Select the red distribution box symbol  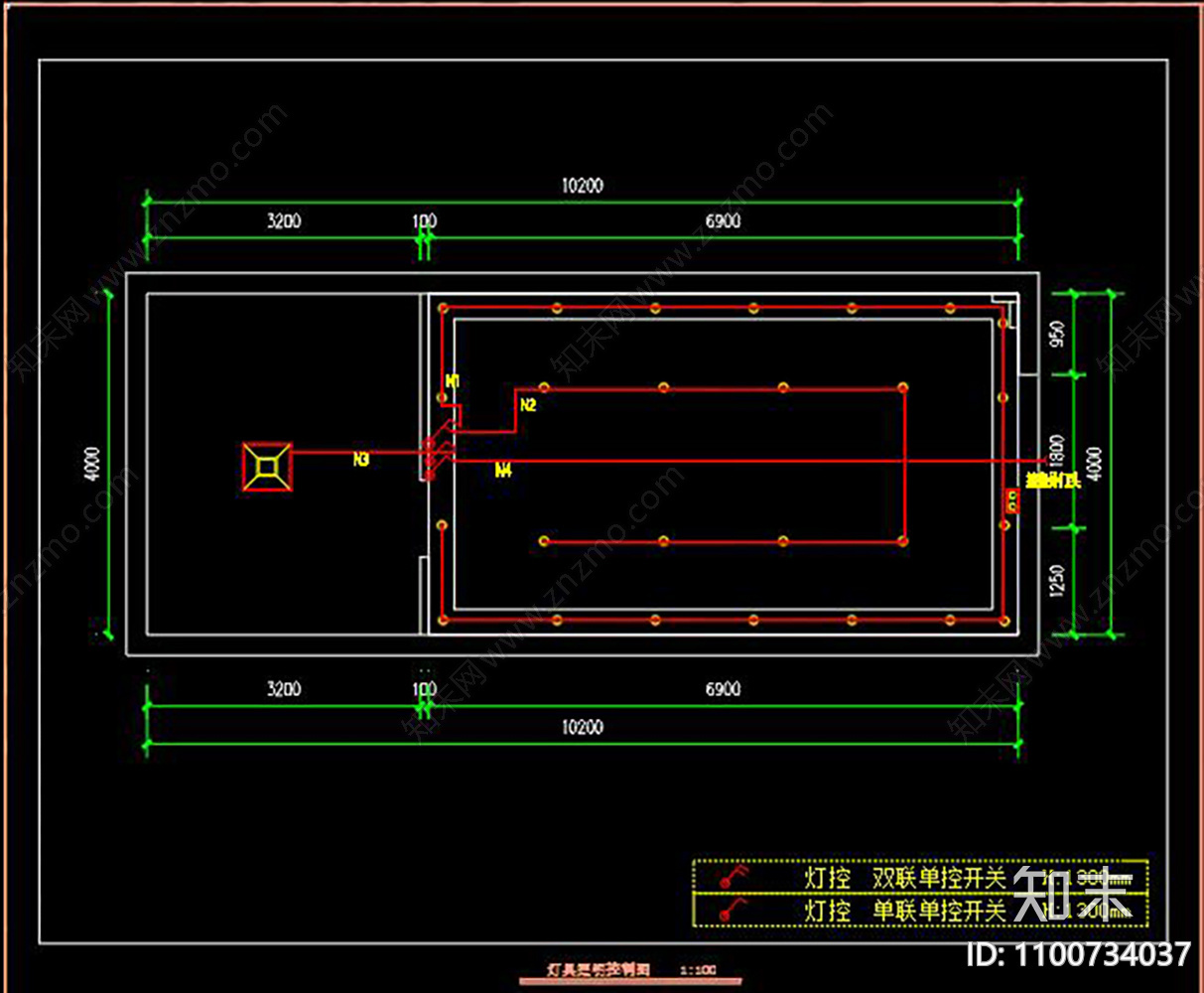tap(1012, 500)
